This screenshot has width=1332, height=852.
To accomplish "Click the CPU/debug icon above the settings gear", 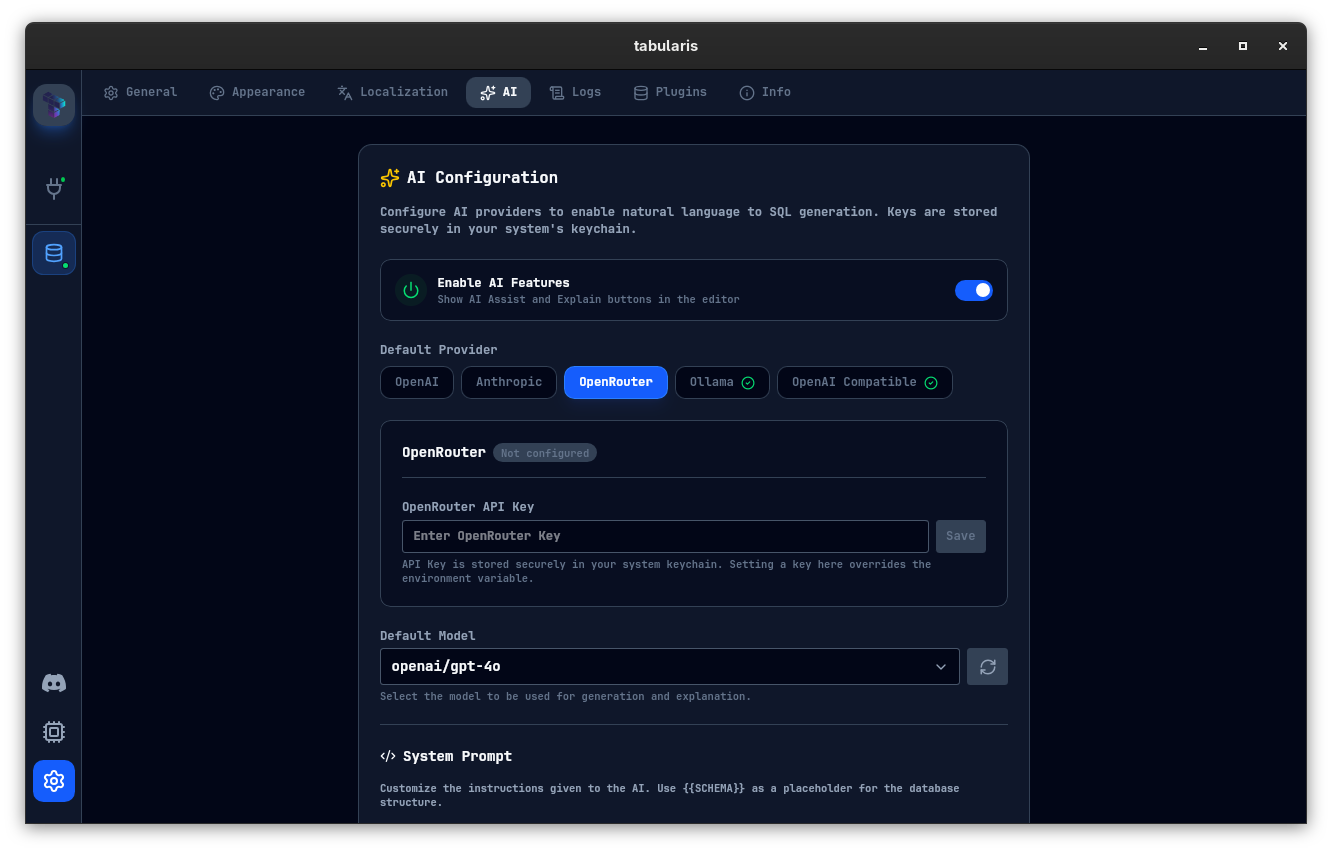I will pos(53,731).
